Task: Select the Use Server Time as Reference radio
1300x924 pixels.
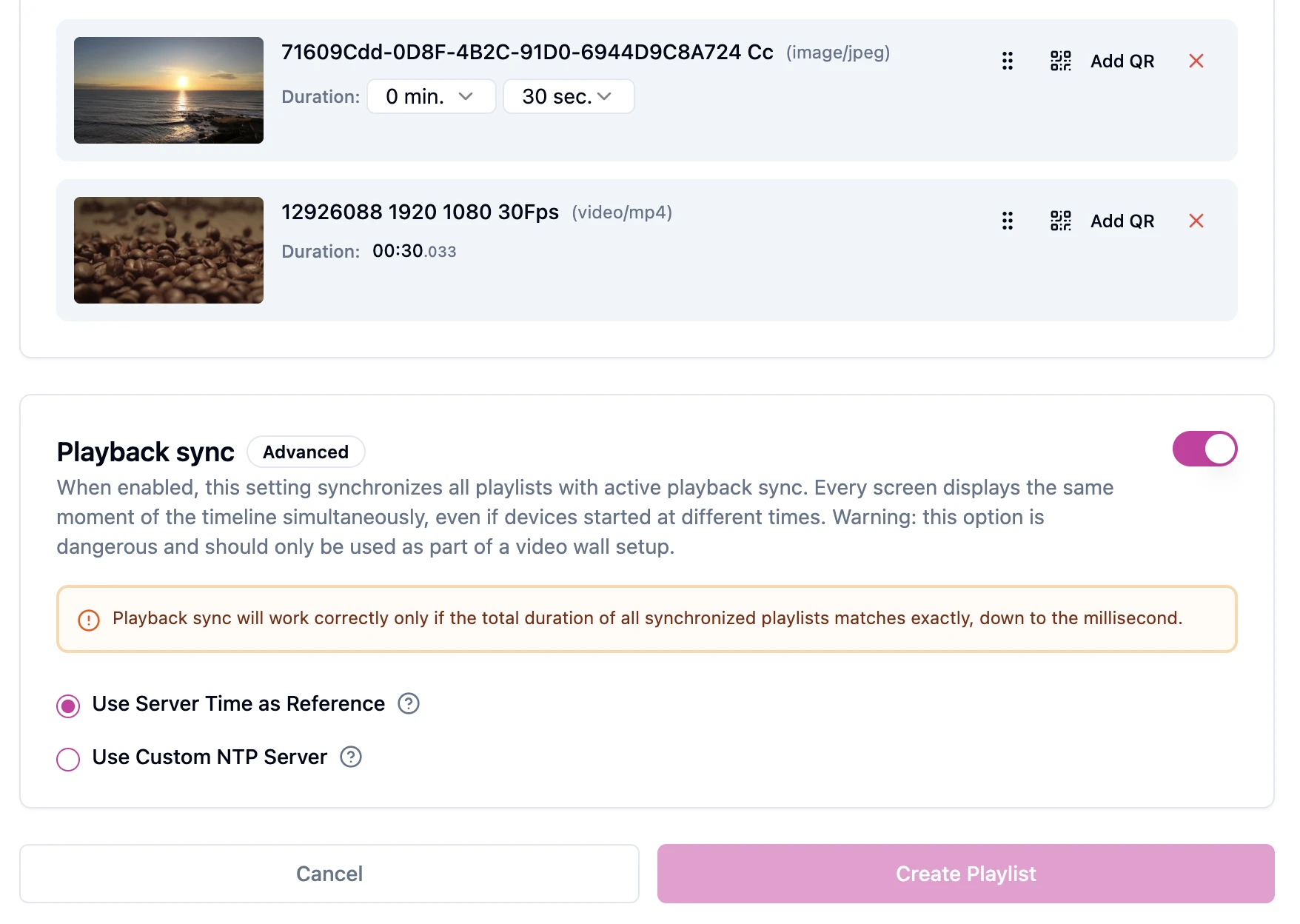Action: click(x=68, y=706)
